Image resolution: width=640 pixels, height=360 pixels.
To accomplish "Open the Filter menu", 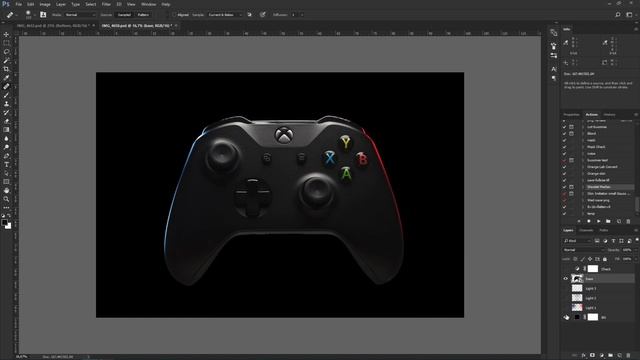I will coord(106,4).
